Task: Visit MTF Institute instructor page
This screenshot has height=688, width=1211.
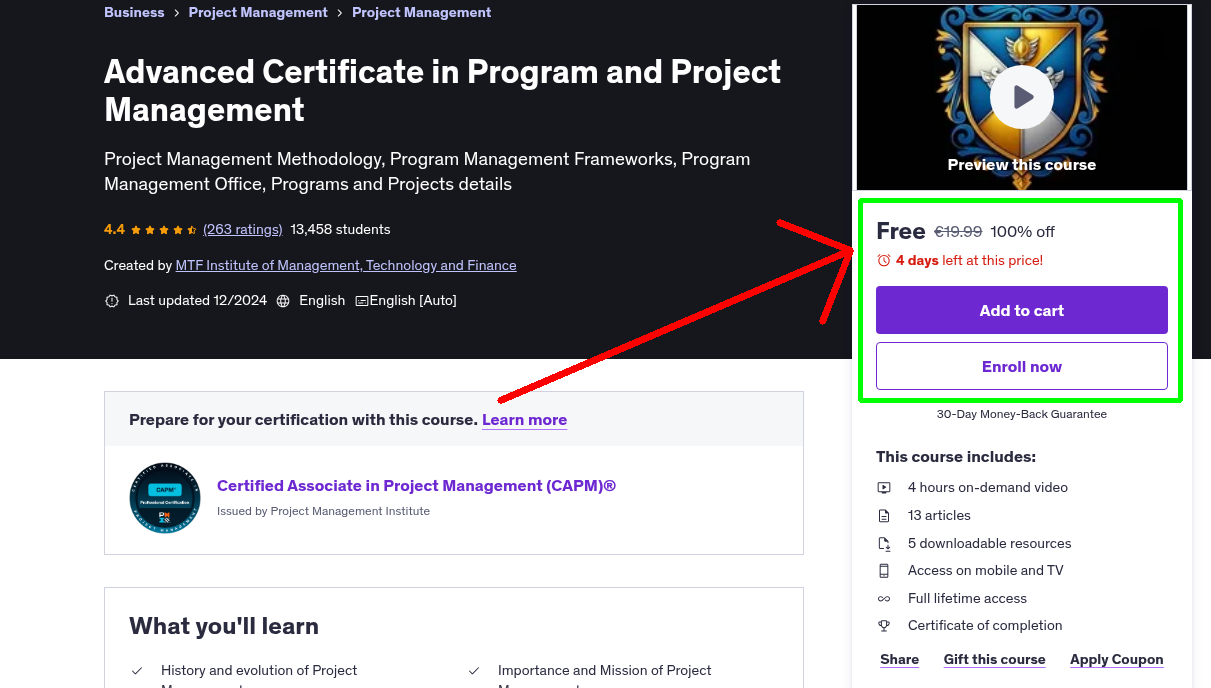Action: [x=346, y=265]
